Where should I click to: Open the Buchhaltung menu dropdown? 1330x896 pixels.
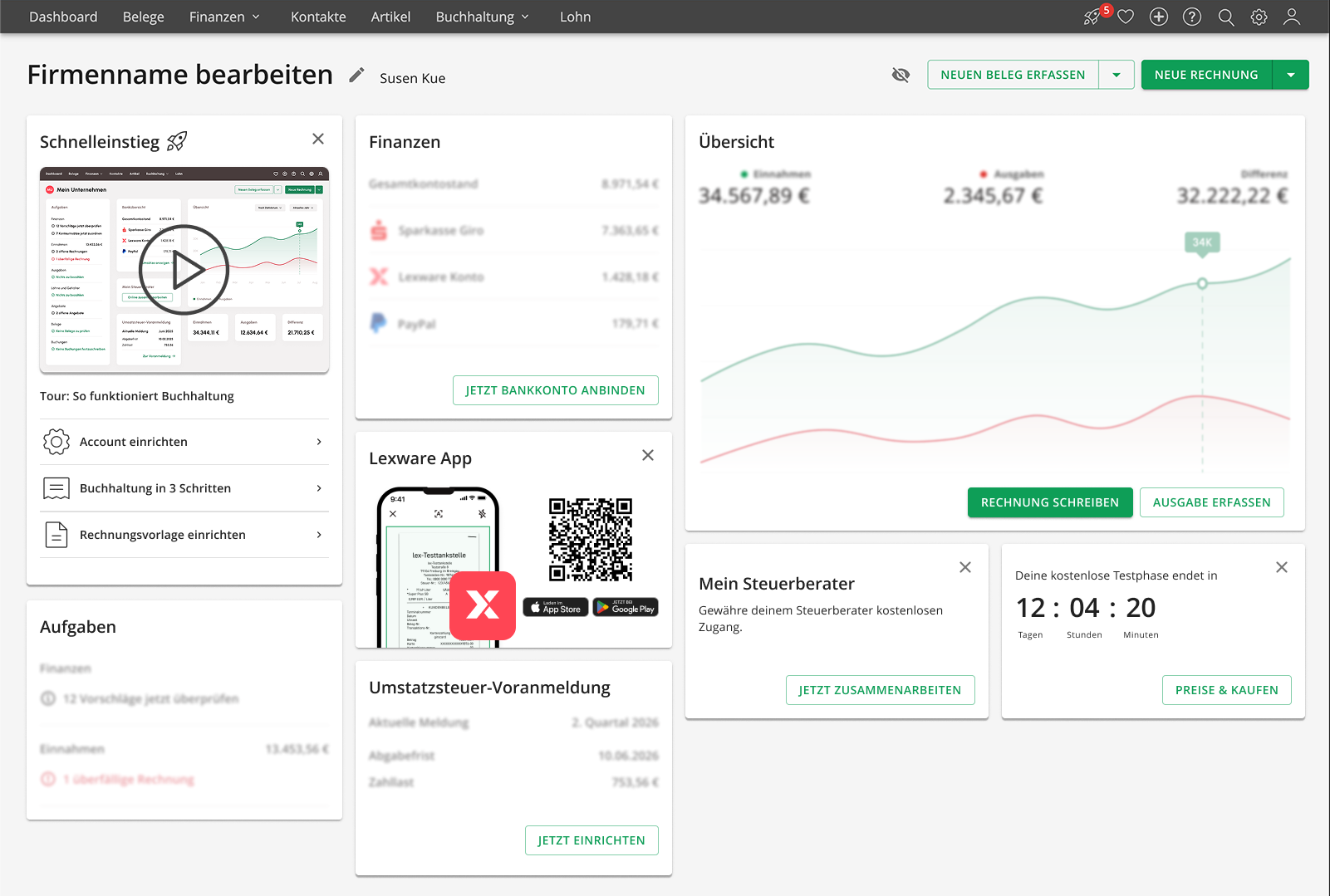click(482, 17)
